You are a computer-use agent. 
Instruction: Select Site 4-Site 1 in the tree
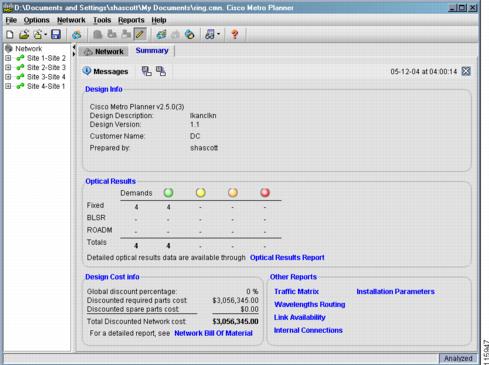tap(46, 86)
